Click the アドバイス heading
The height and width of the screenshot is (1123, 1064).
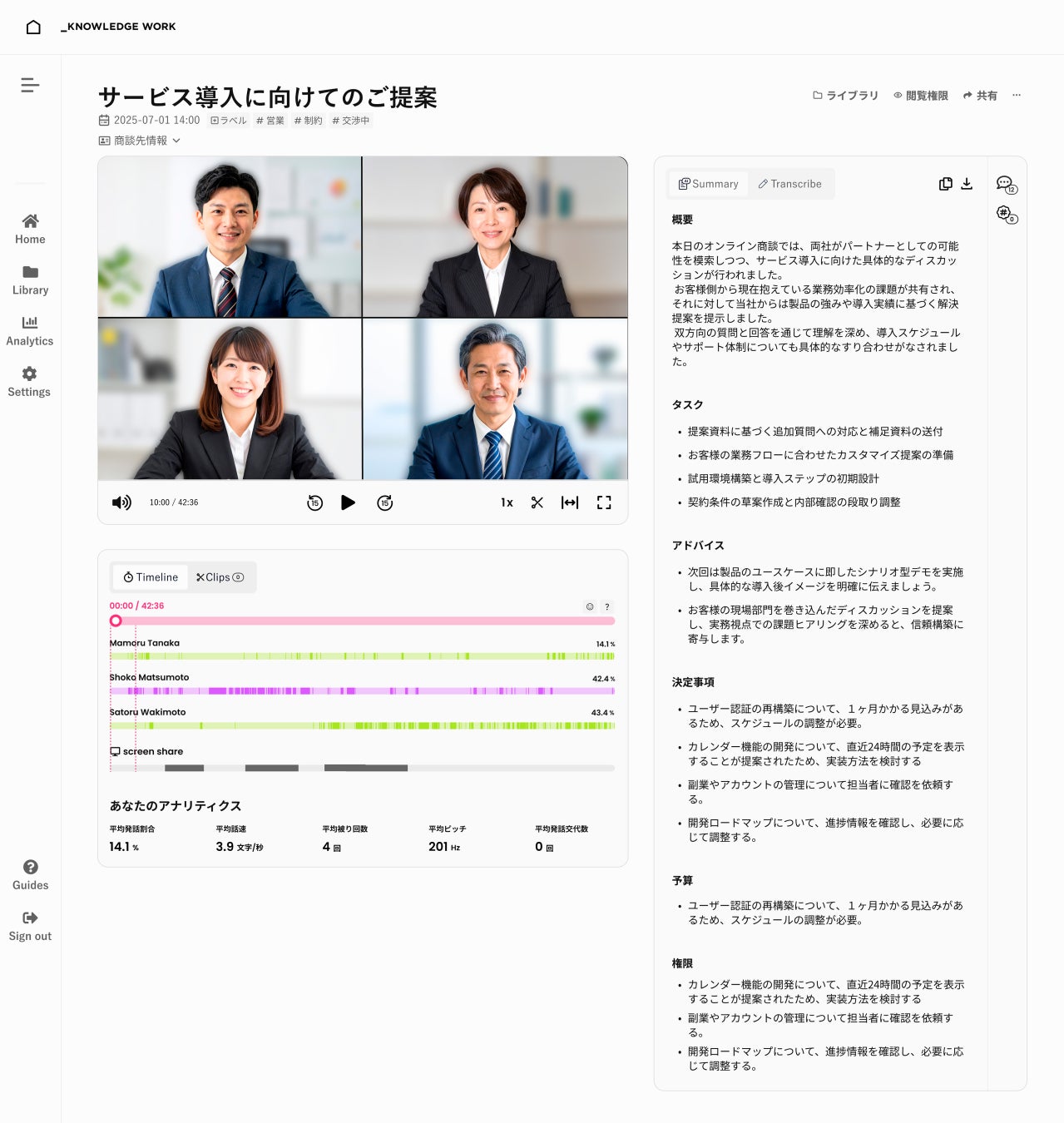point(698,545)
